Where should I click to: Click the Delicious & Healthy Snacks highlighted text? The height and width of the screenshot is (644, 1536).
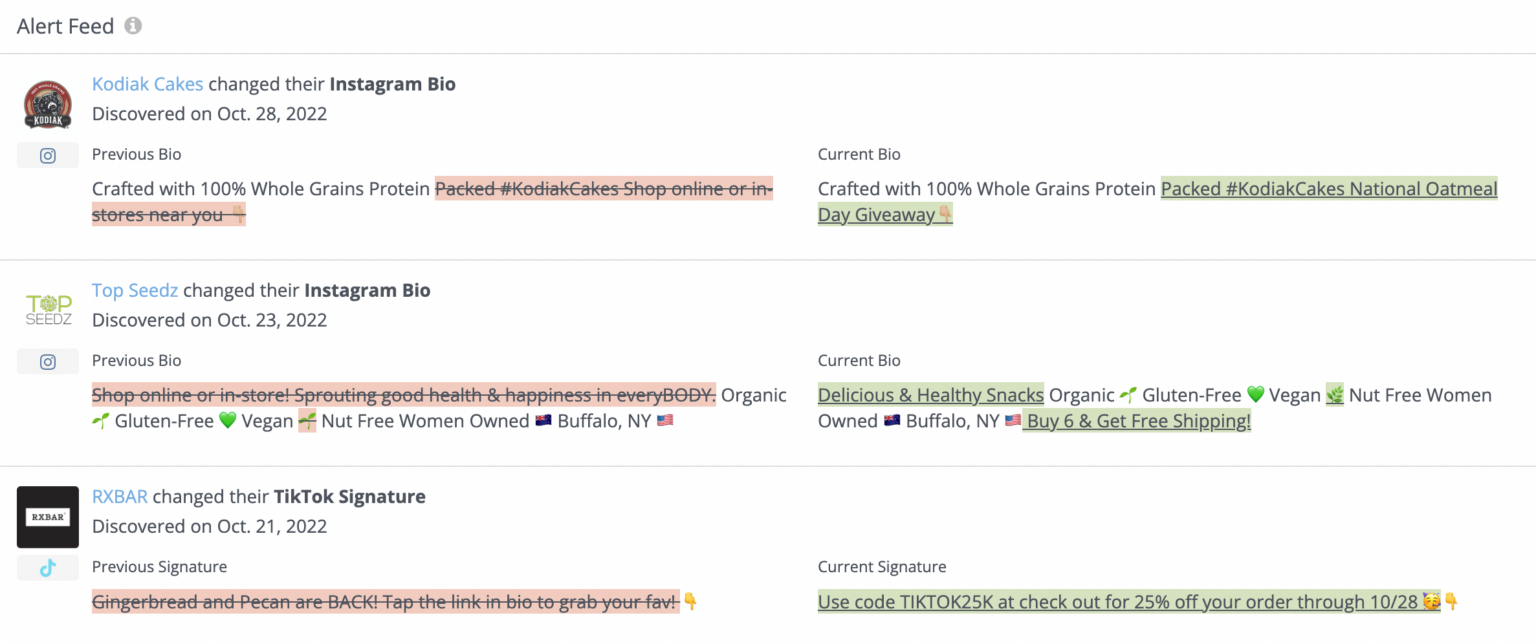[930, 395]
